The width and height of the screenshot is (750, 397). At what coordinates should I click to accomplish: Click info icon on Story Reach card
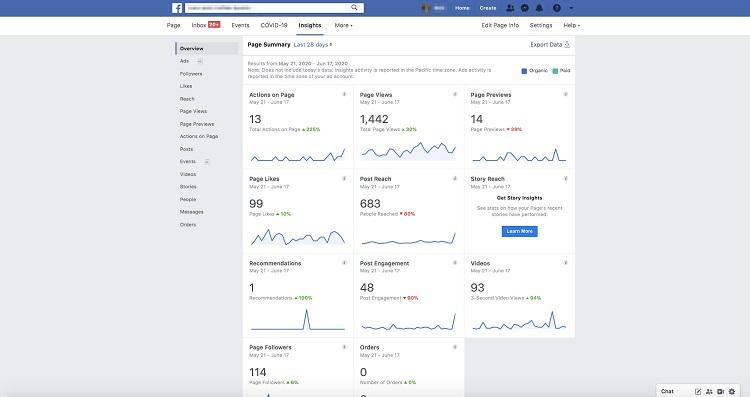coord(565,179)
